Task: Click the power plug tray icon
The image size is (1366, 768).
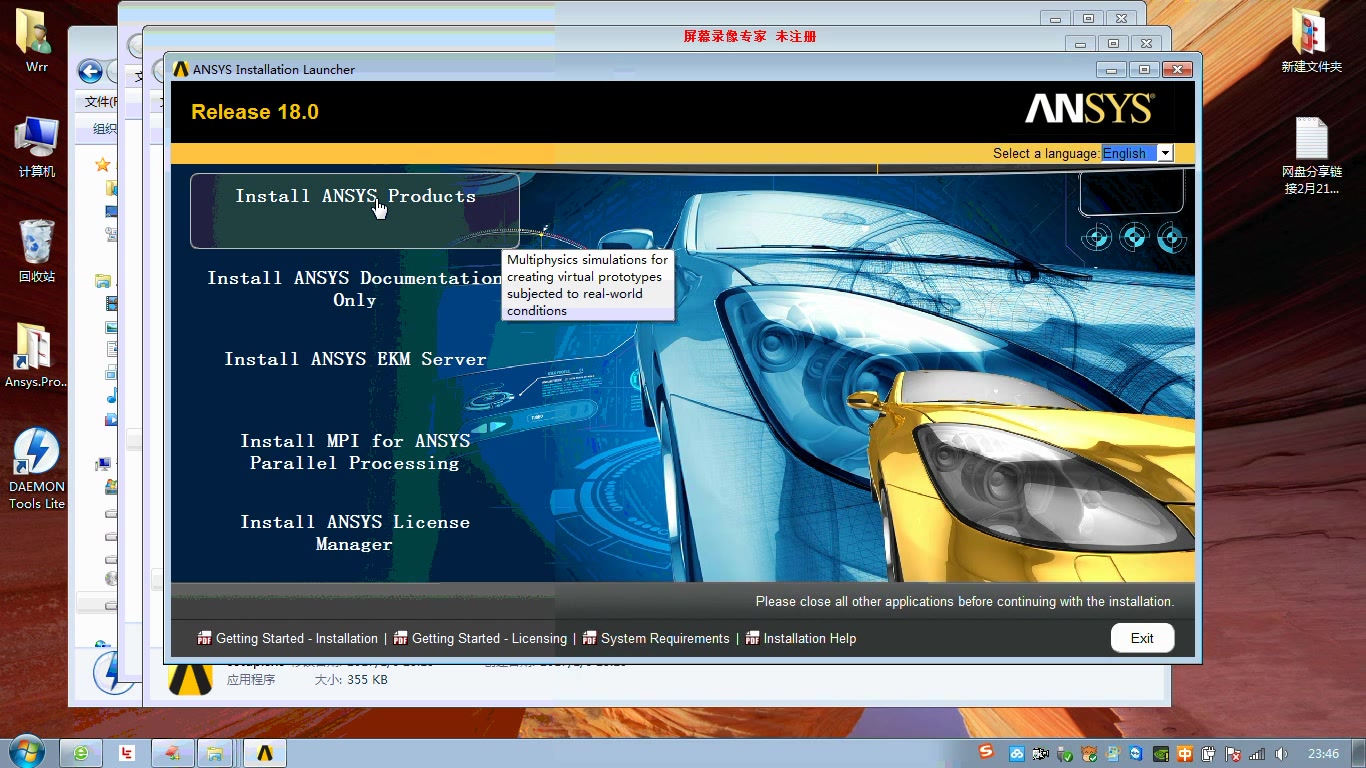Action: [x=1208, y=754]
